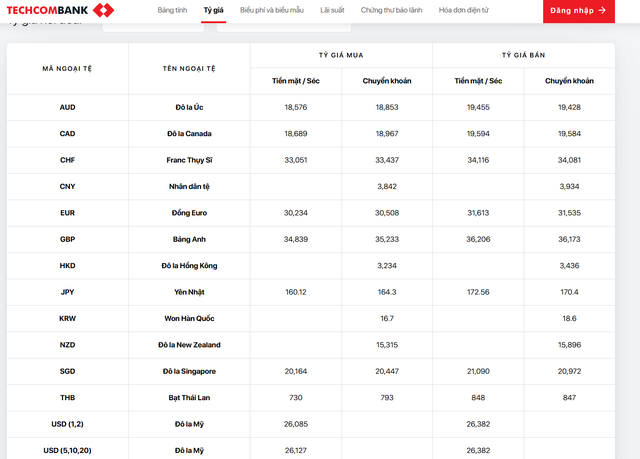
Task: Click the Đô la New Zealand name cell
Action: [189, 345]
